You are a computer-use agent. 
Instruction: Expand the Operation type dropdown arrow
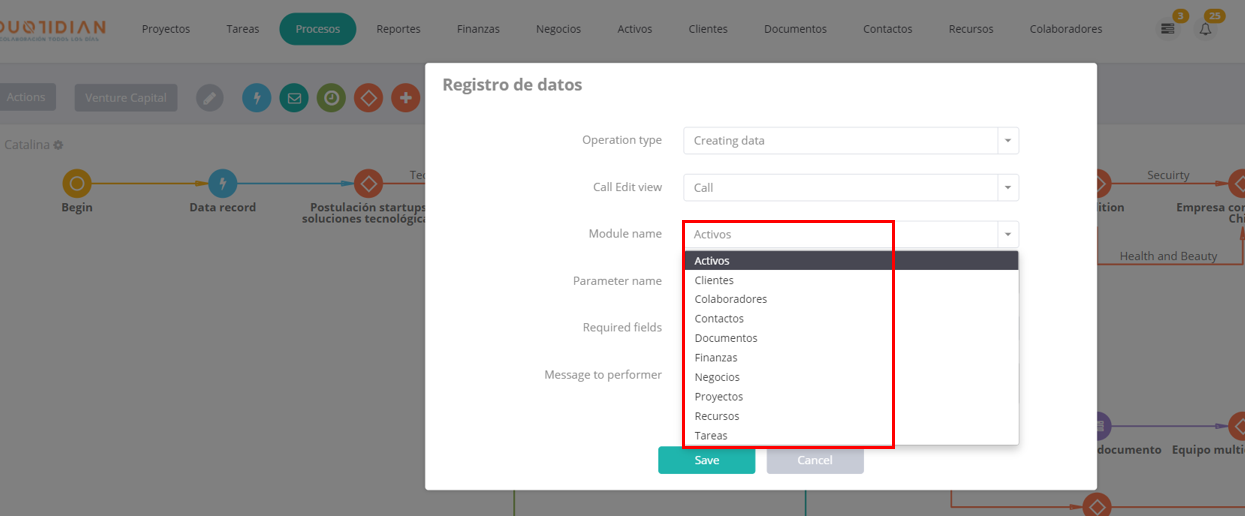[x=1008, y=140]
